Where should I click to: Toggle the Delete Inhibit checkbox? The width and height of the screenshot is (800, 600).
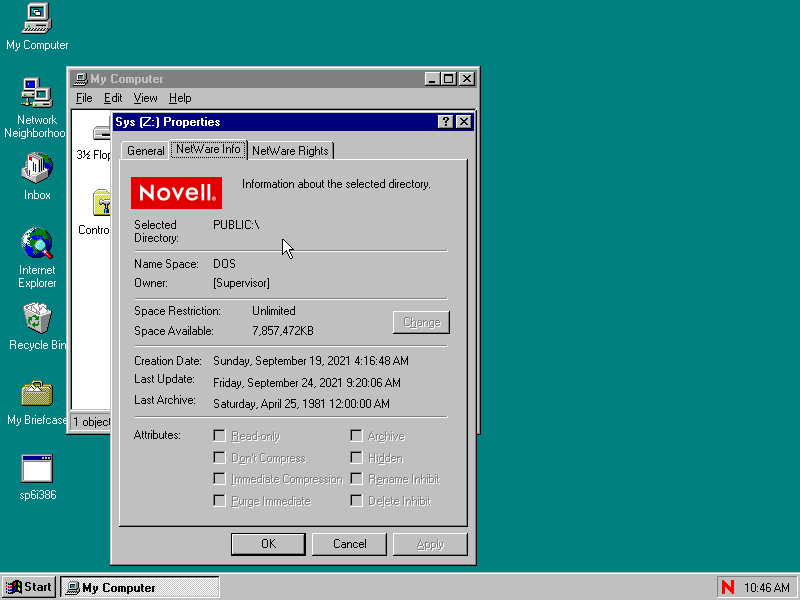[356, 501]
